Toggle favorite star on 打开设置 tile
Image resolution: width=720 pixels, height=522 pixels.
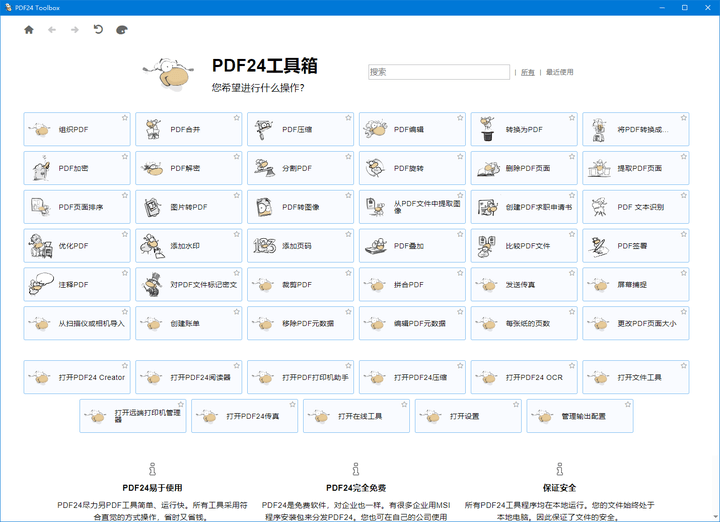pyautogui.click(x=516, y=404)
